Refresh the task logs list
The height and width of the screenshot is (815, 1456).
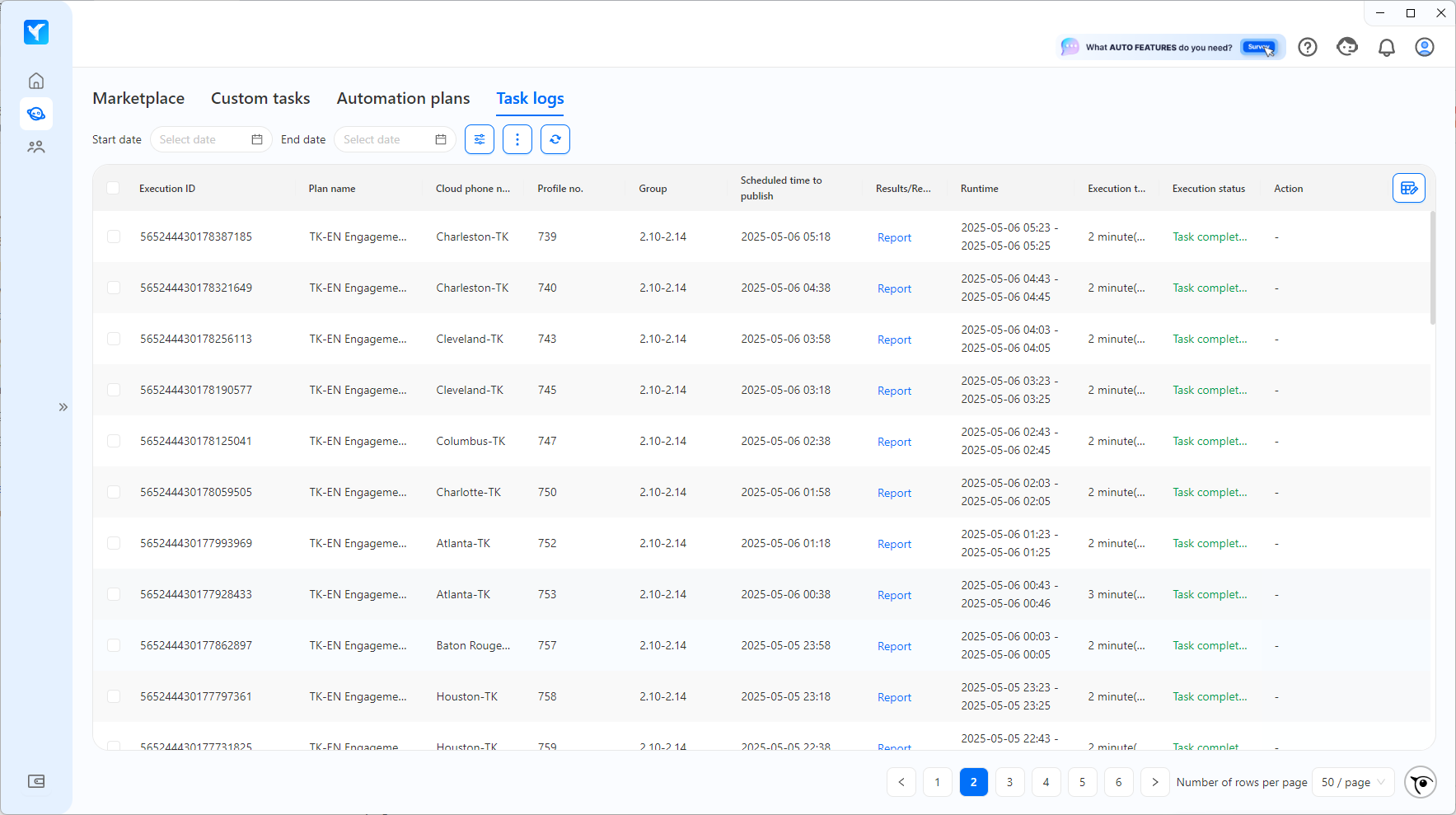[555, 139]
